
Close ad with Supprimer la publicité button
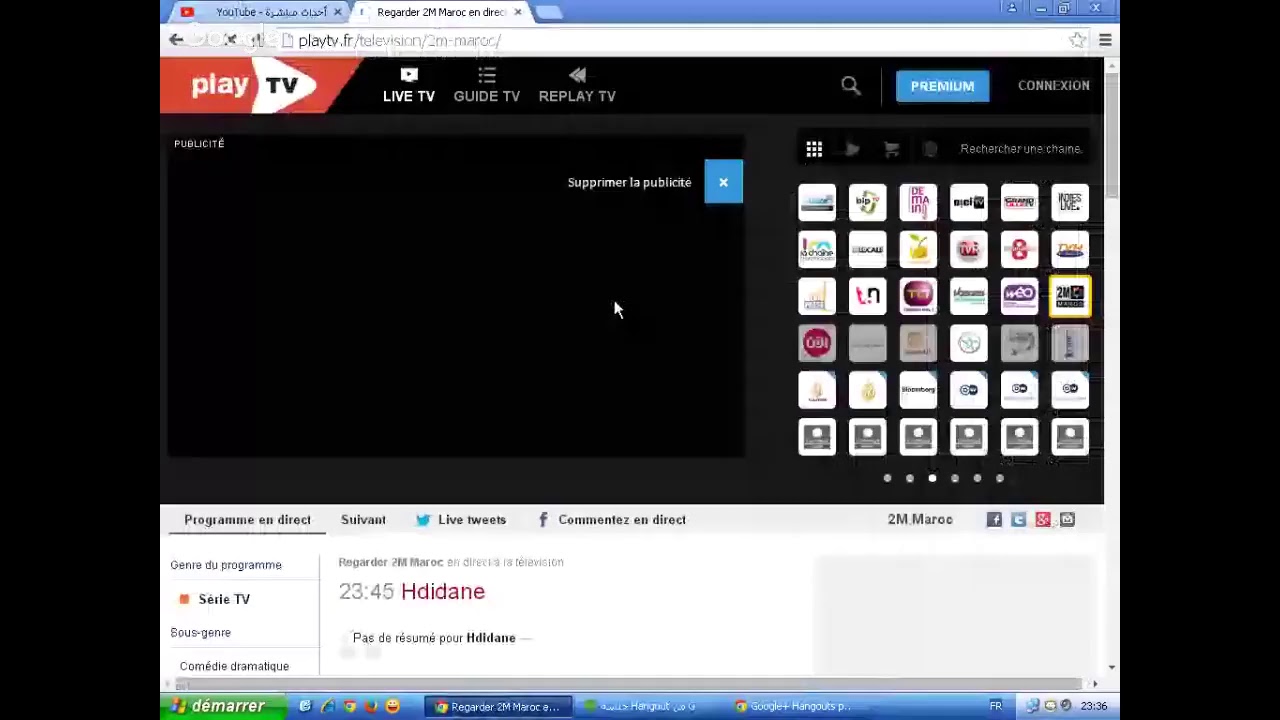pyautogui.click(x=723, y=182)
